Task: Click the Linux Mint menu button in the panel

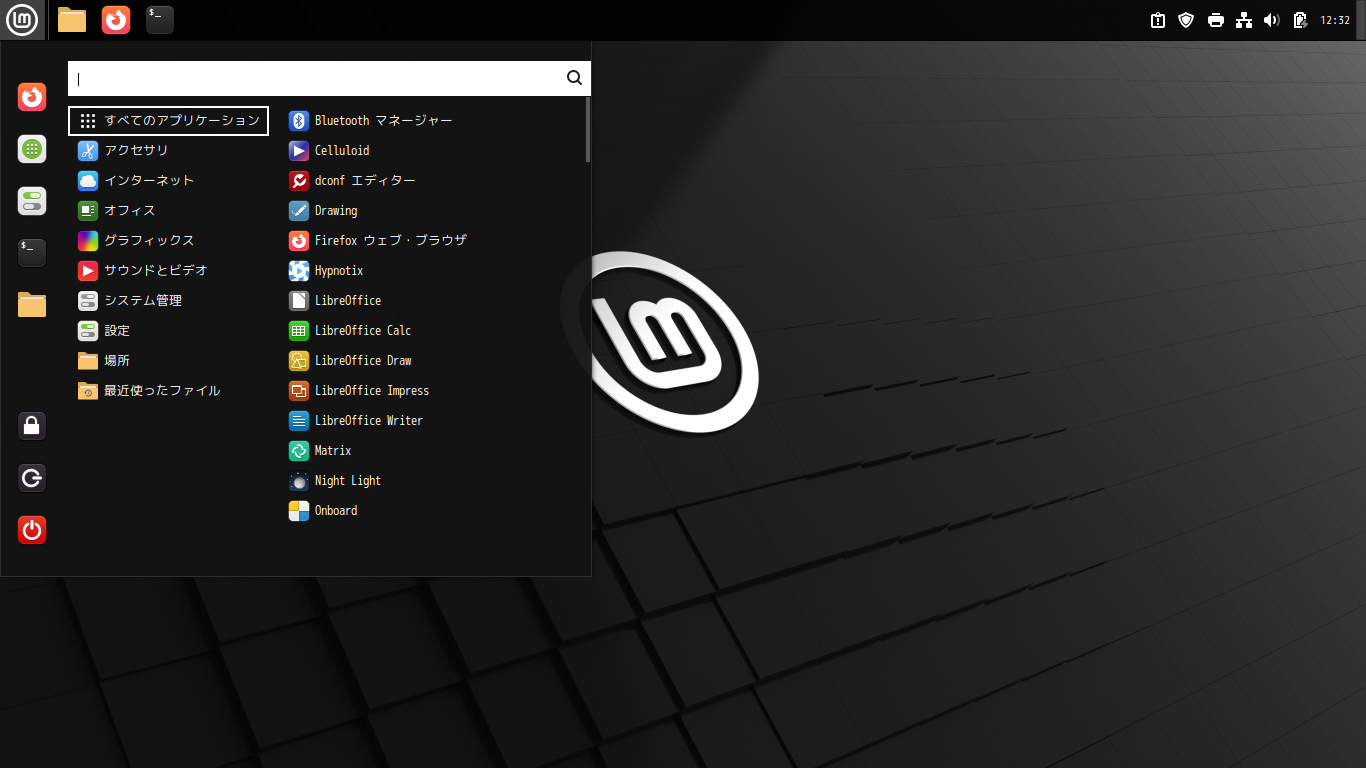Action: 23,19
